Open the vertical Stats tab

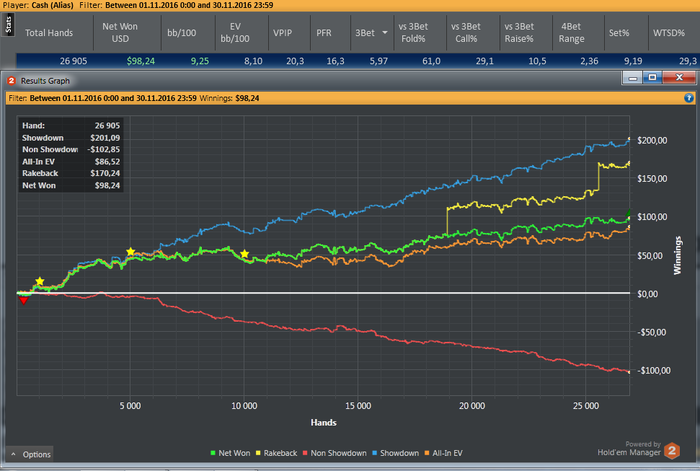[8, 25]
